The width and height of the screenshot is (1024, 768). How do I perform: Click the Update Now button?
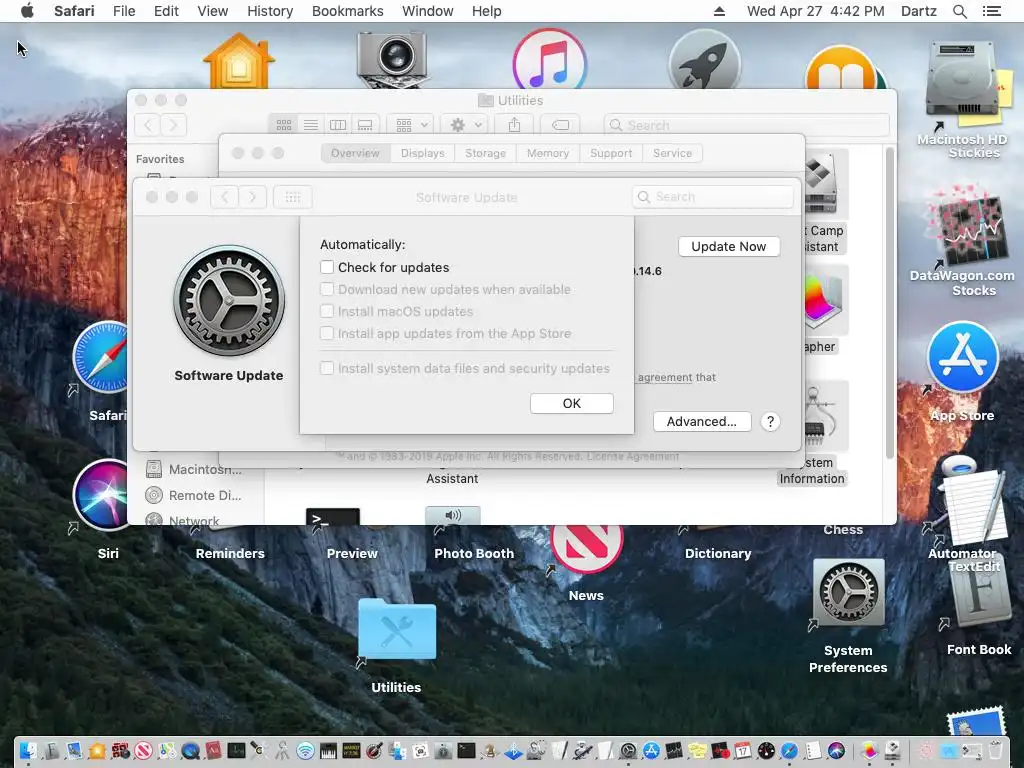[729, 246]
